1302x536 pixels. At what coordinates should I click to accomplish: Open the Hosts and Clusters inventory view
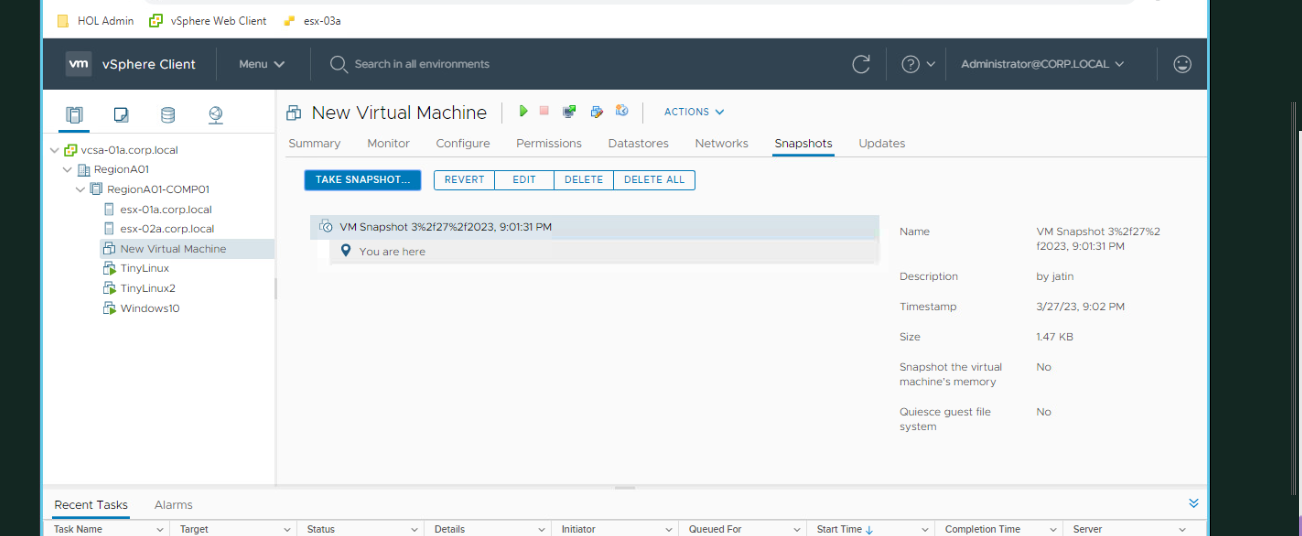coord(74,115)
